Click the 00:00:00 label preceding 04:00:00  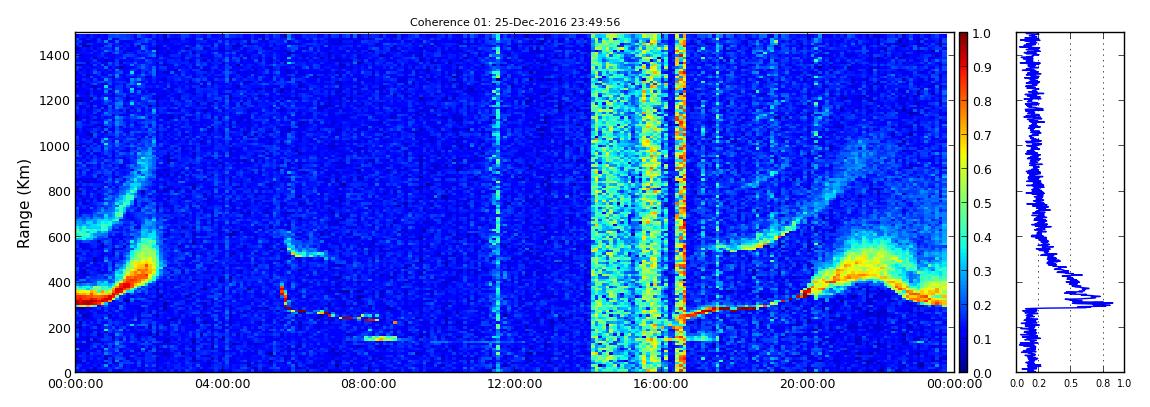point(76,384)
